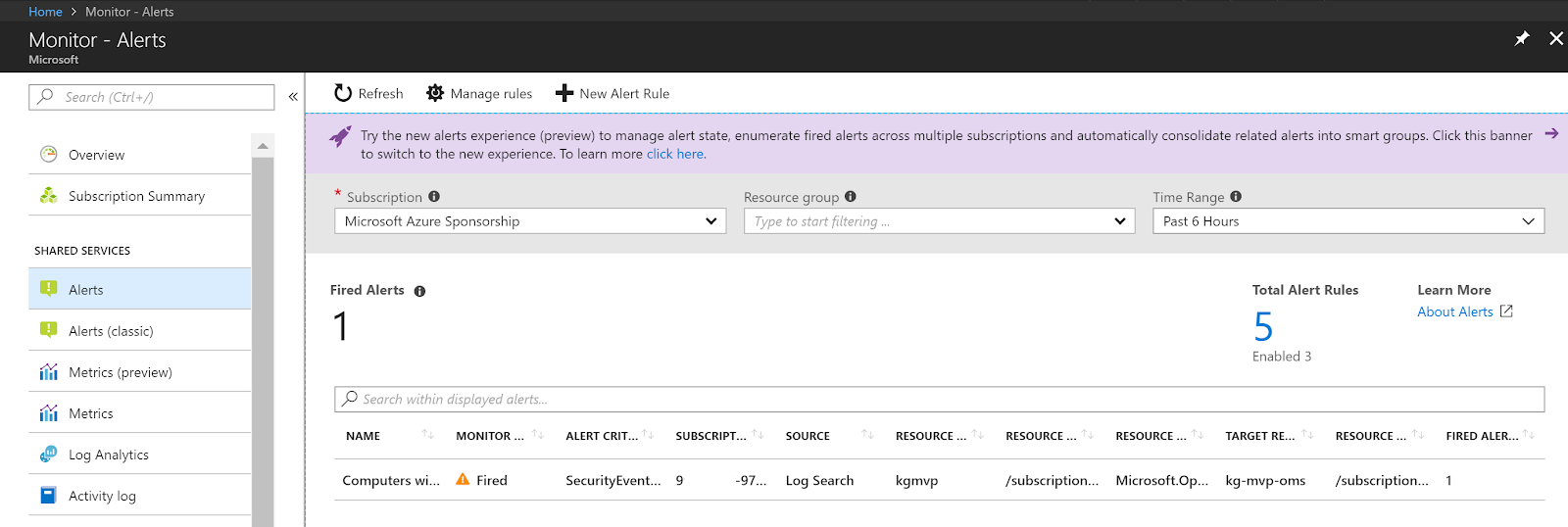The height and width of the screenshot is (527, 1568).
Task: Click the Refresh icon in toolbar
Action: click(343, 93)
